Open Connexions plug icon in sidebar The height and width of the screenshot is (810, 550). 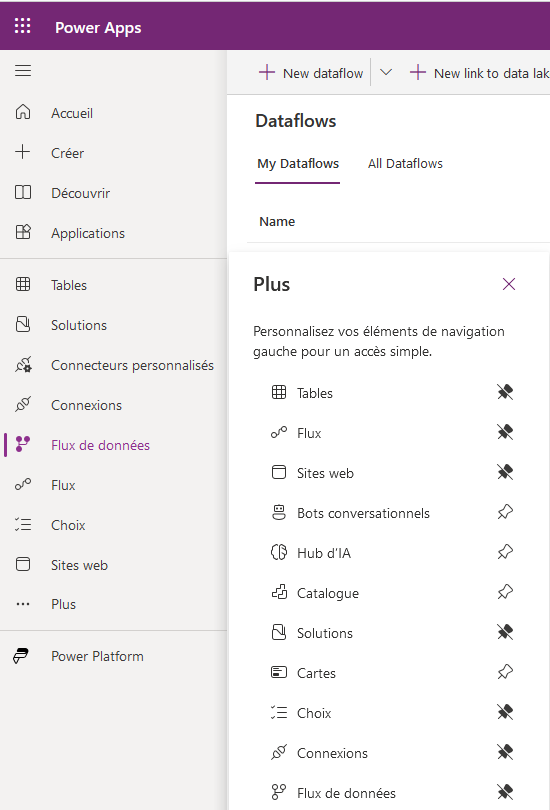[23, 404]
